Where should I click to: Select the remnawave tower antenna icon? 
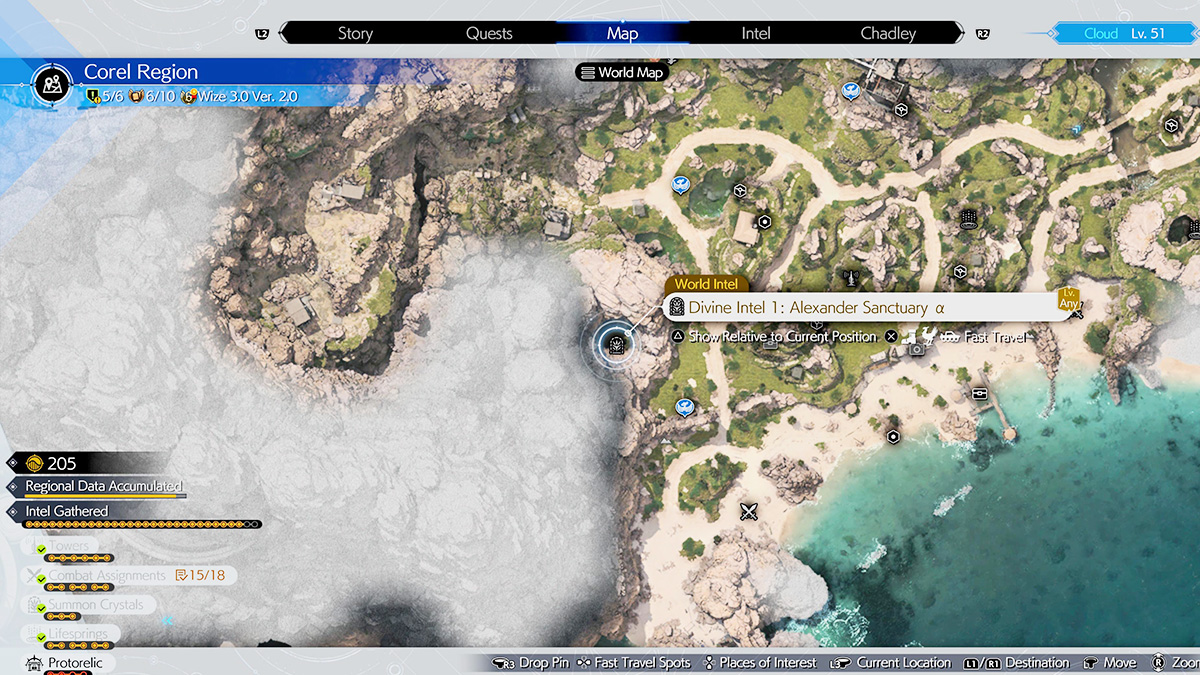pos(851,277)
